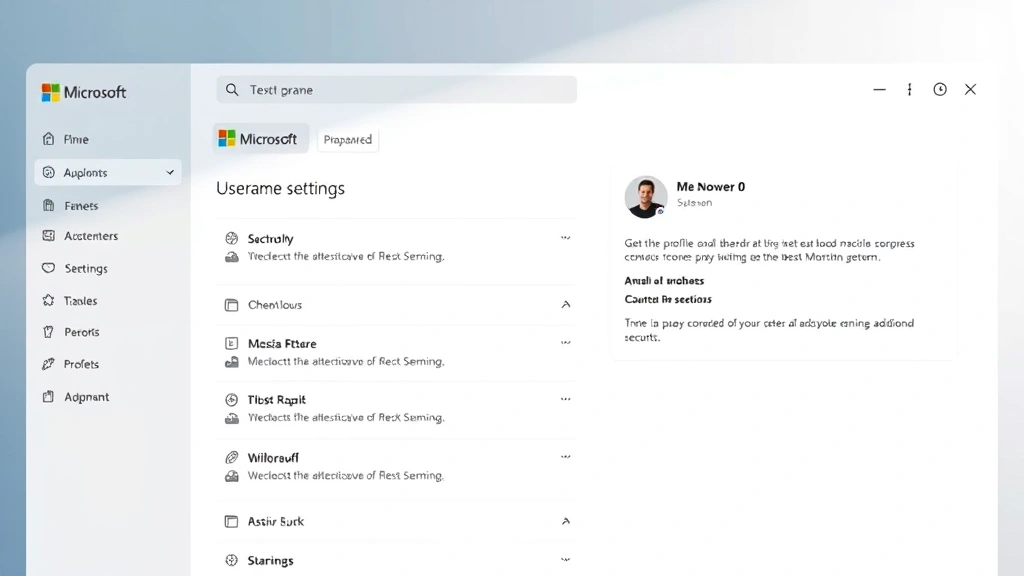
Task: Expand the Auplonts sidebar dropdown
Action: click(x=170, y=173)
